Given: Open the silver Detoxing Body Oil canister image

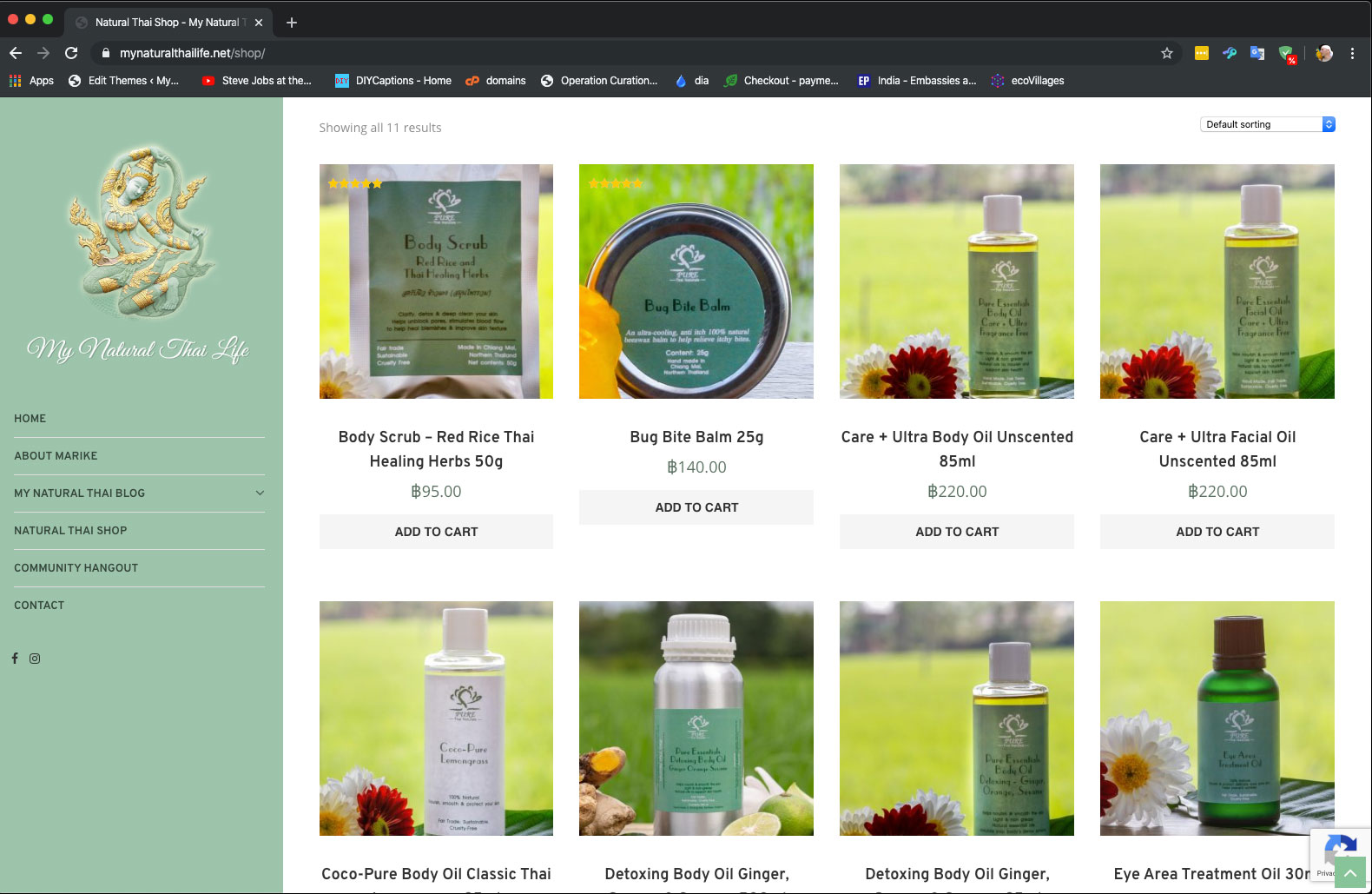Looking at the screenshot, I should (696, 719).
